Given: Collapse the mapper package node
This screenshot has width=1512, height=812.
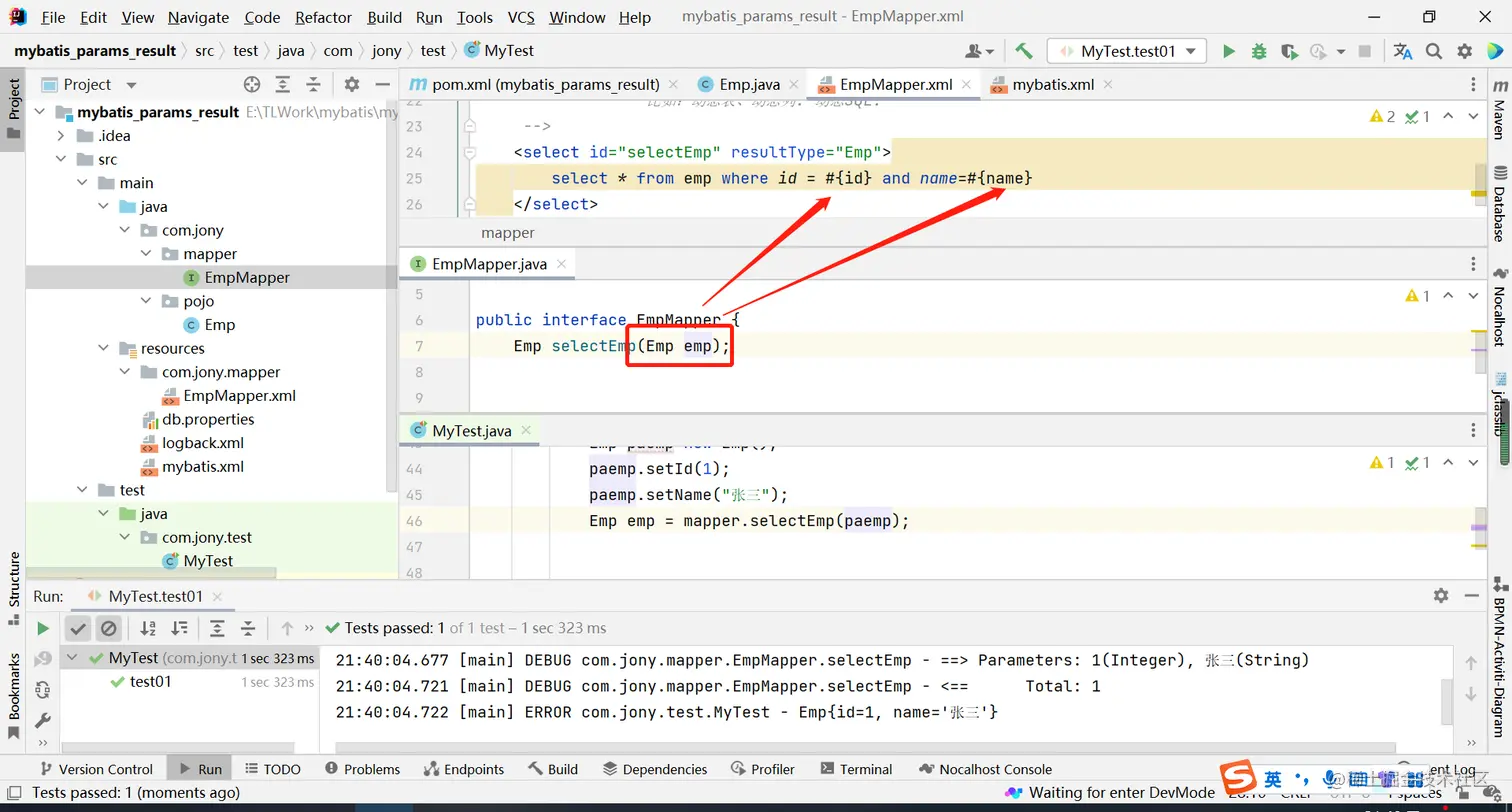Looking at the screenshot, I should click(146, 254).
